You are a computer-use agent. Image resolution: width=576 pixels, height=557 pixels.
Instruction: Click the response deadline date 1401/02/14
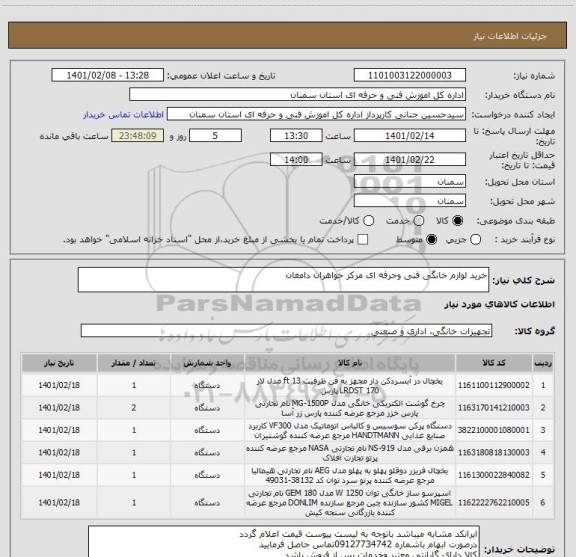(410, 136)
